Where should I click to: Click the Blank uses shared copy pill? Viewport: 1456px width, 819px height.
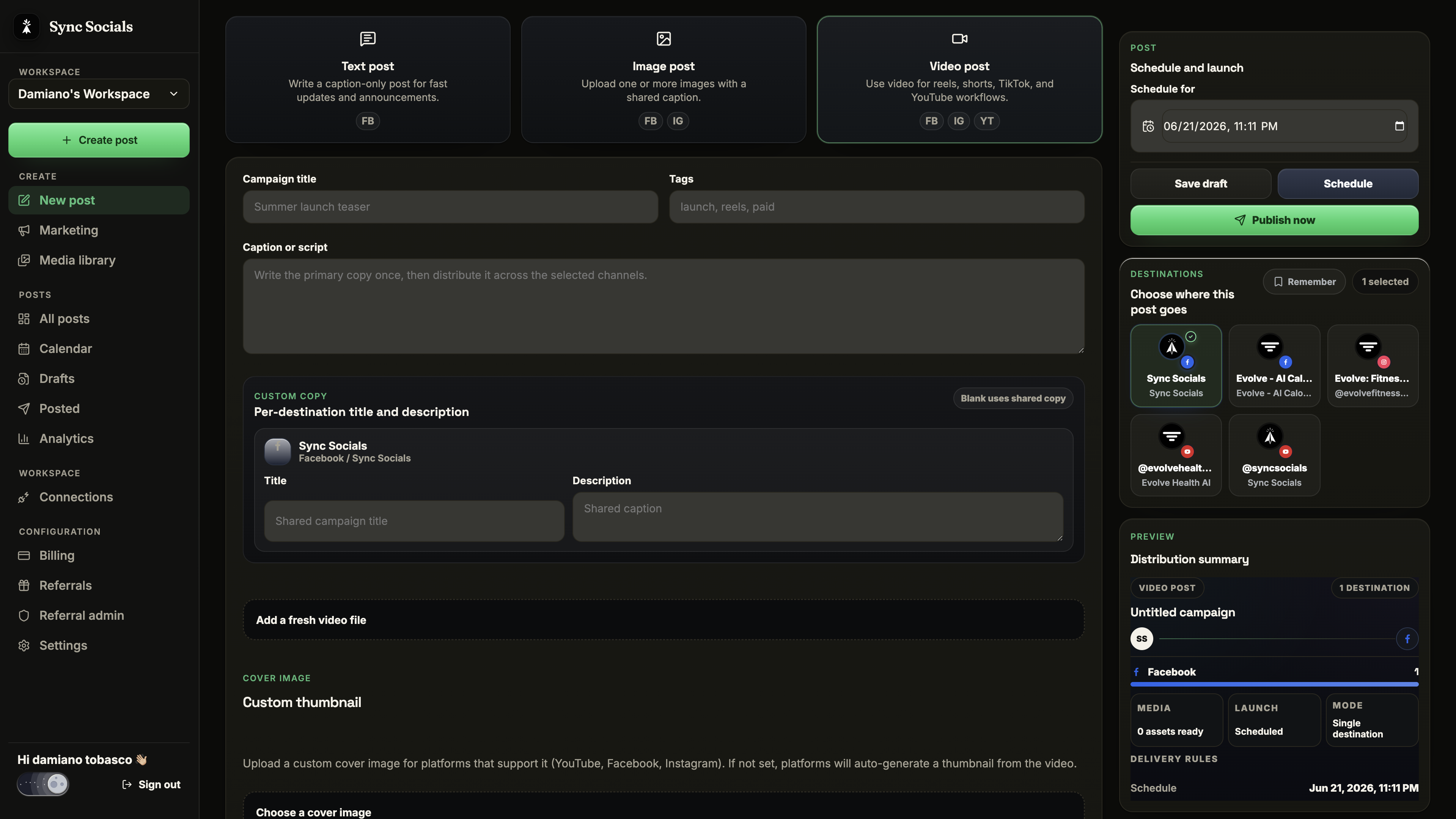click(1013, 398)
